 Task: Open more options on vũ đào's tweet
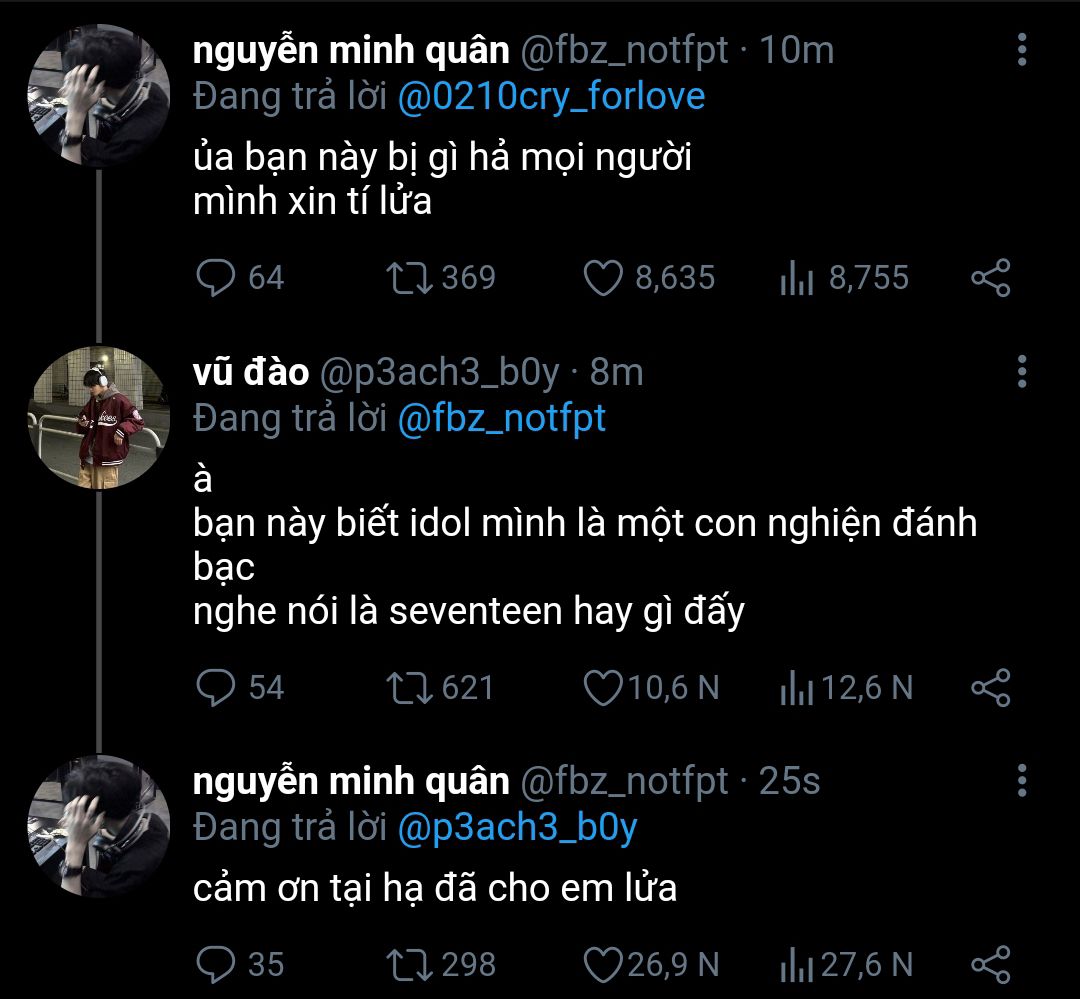coord(1021,372)
